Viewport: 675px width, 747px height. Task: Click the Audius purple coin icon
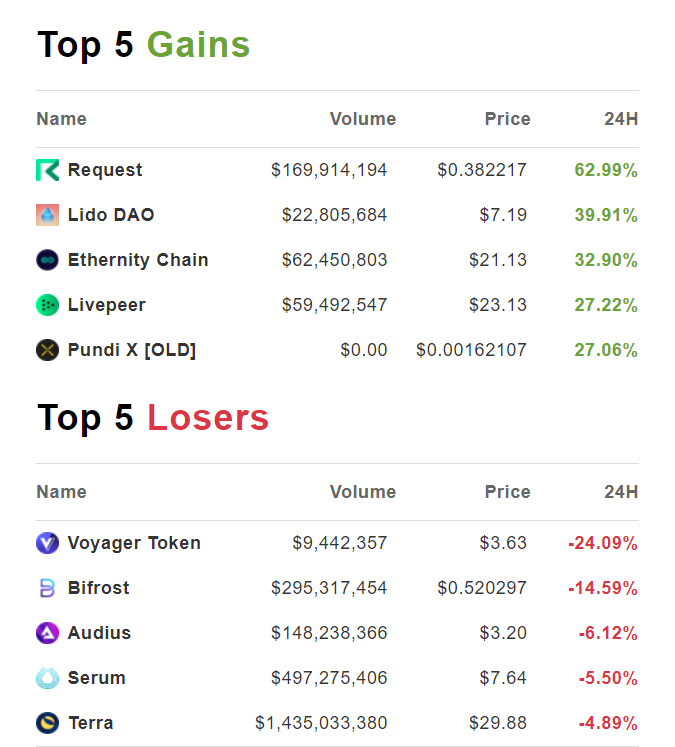(47, 633)
